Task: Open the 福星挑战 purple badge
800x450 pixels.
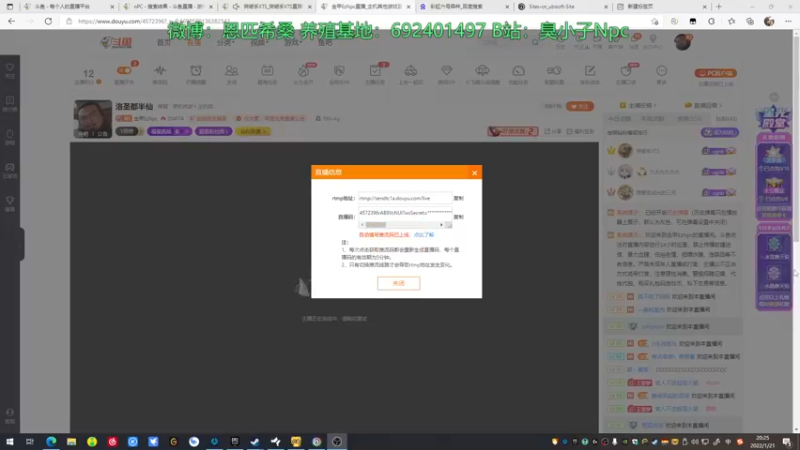Action: click(x=169, y=131)
